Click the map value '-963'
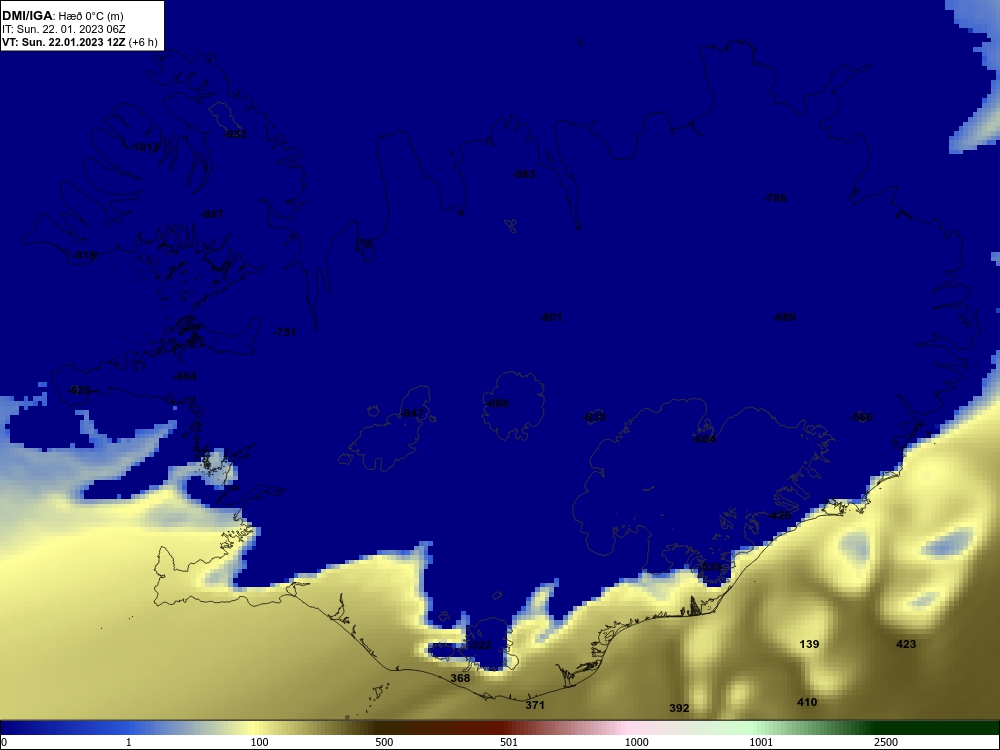Screen dimensions: 1000x750 [524, 174]
